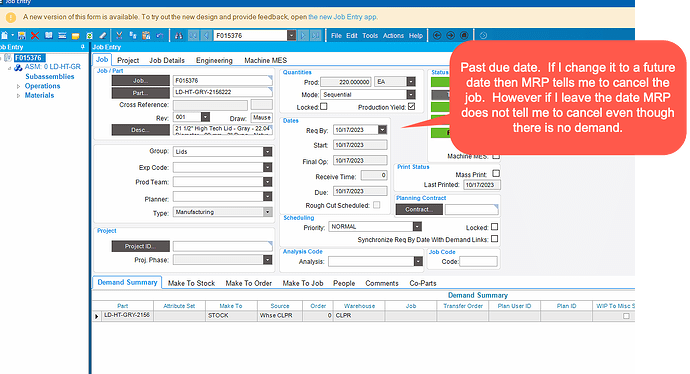Open the Help menu
Image resolution: width=690 pixels, height=374 pixels.
tap(416, 36)
